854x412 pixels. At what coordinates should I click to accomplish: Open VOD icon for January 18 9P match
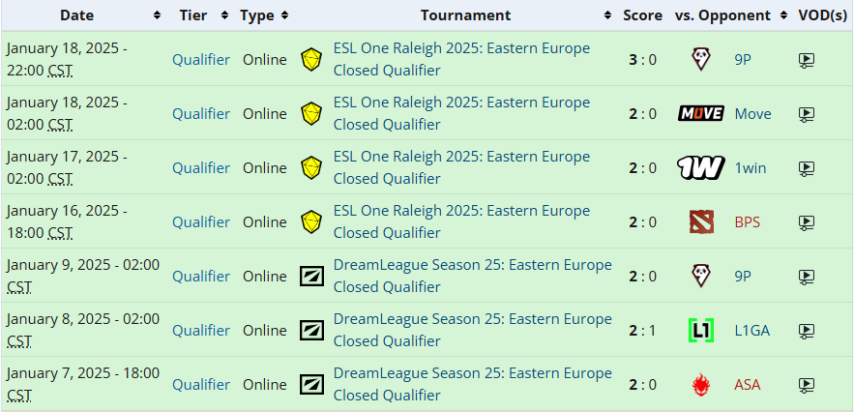click(807, 59)
